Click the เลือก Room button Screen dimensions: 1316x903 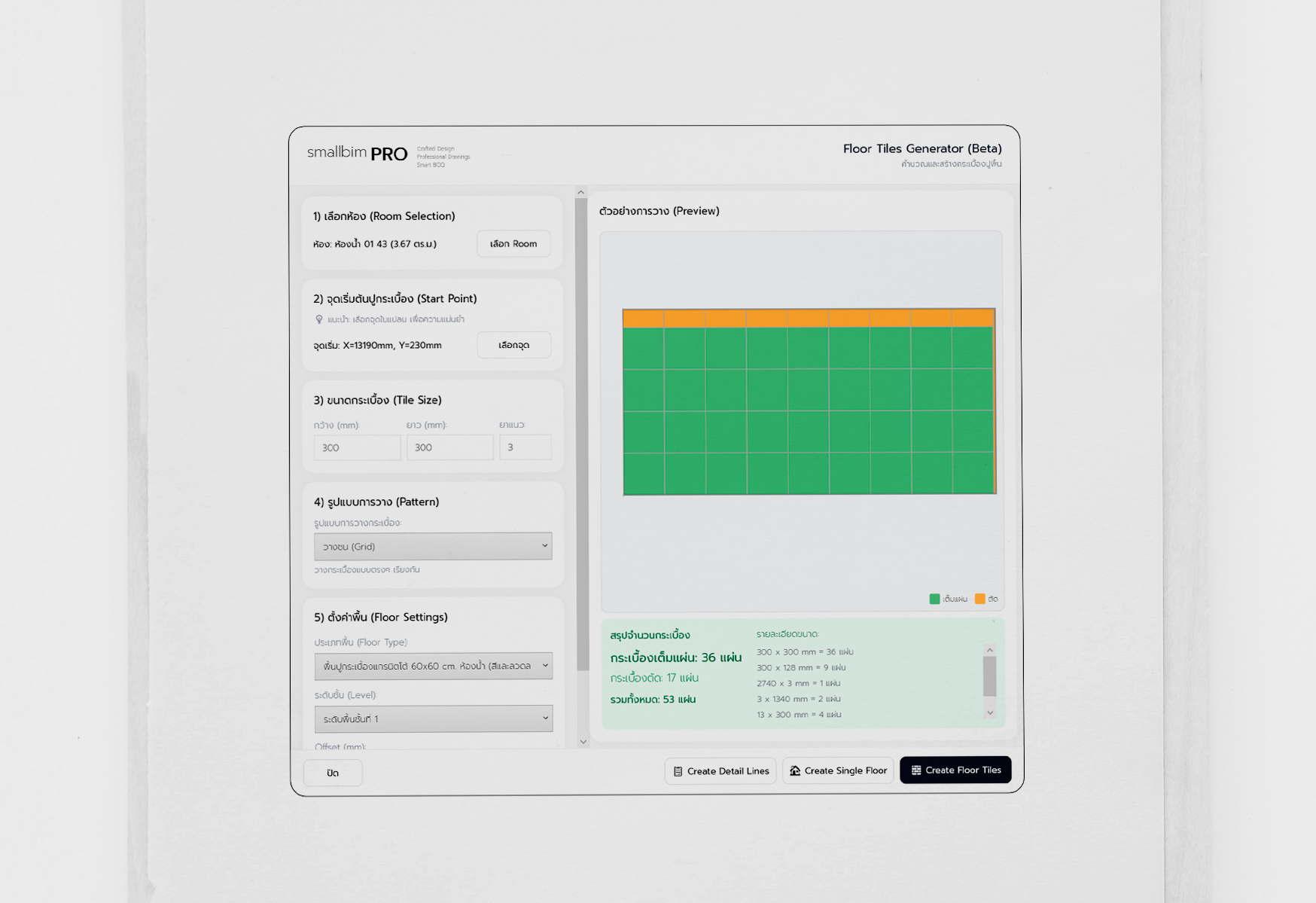click(x=513, y=244)
